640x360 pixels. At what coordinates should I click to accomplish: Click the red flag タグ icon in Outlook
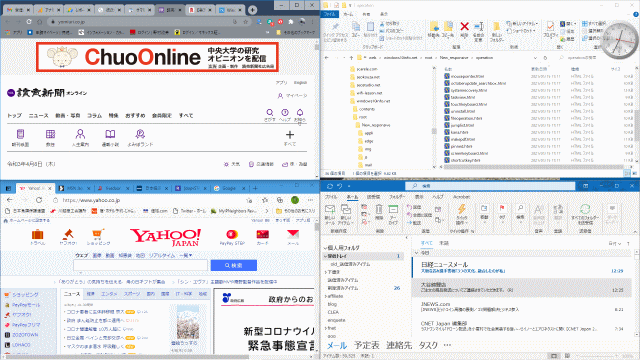[502, 208]
